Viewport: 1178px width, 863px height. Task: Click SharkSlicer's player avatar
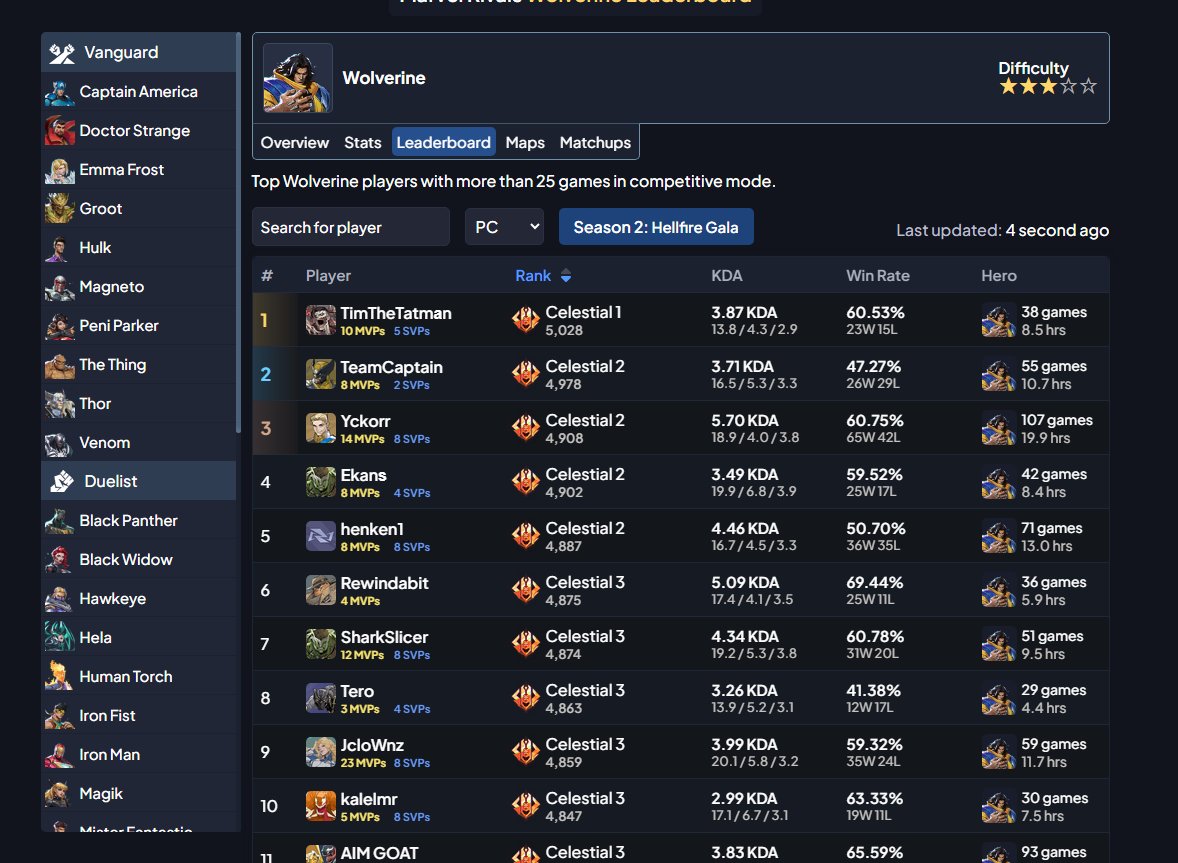321,644
